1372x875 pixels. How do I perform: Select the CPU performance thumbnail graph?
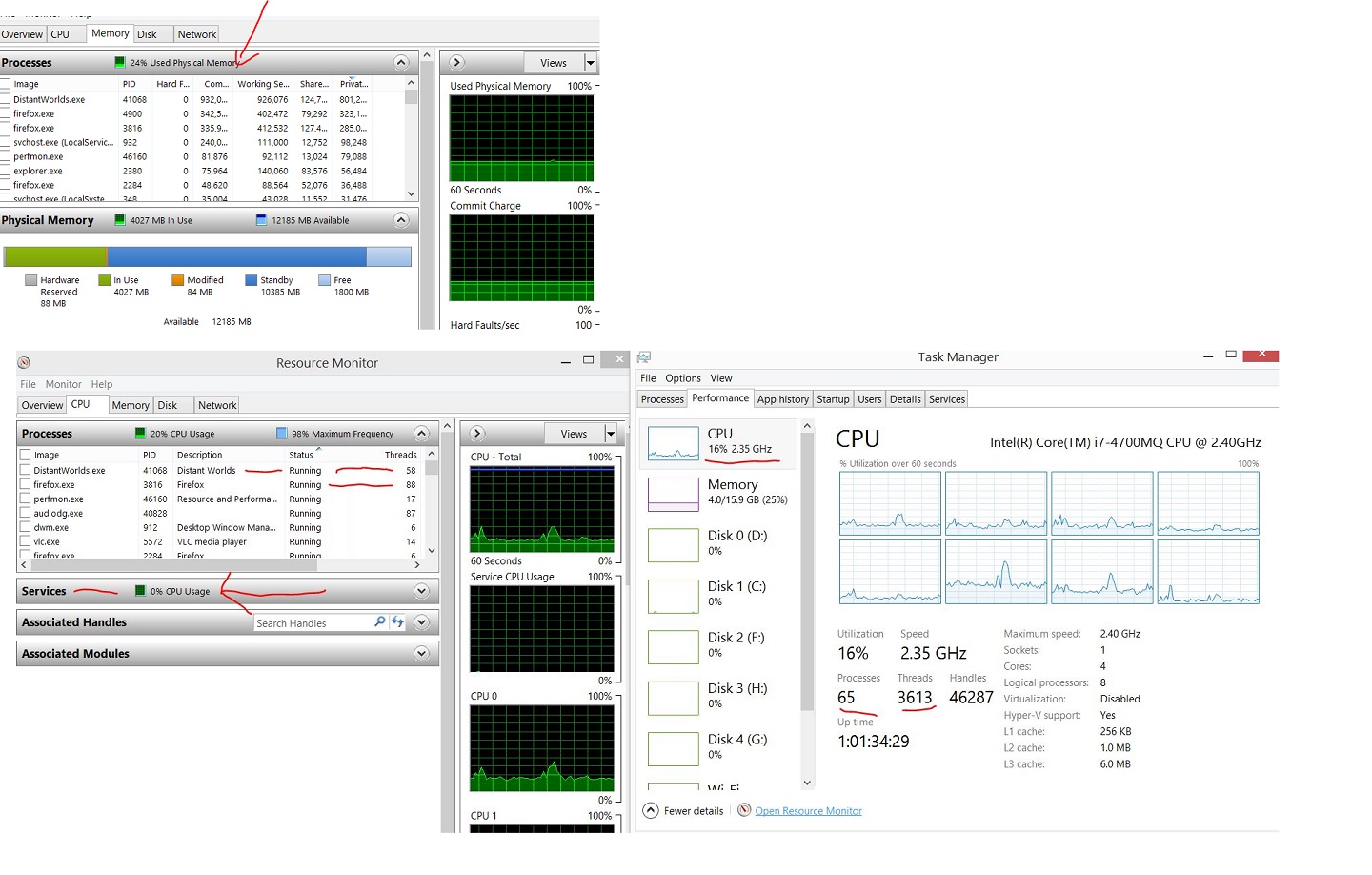673,442
